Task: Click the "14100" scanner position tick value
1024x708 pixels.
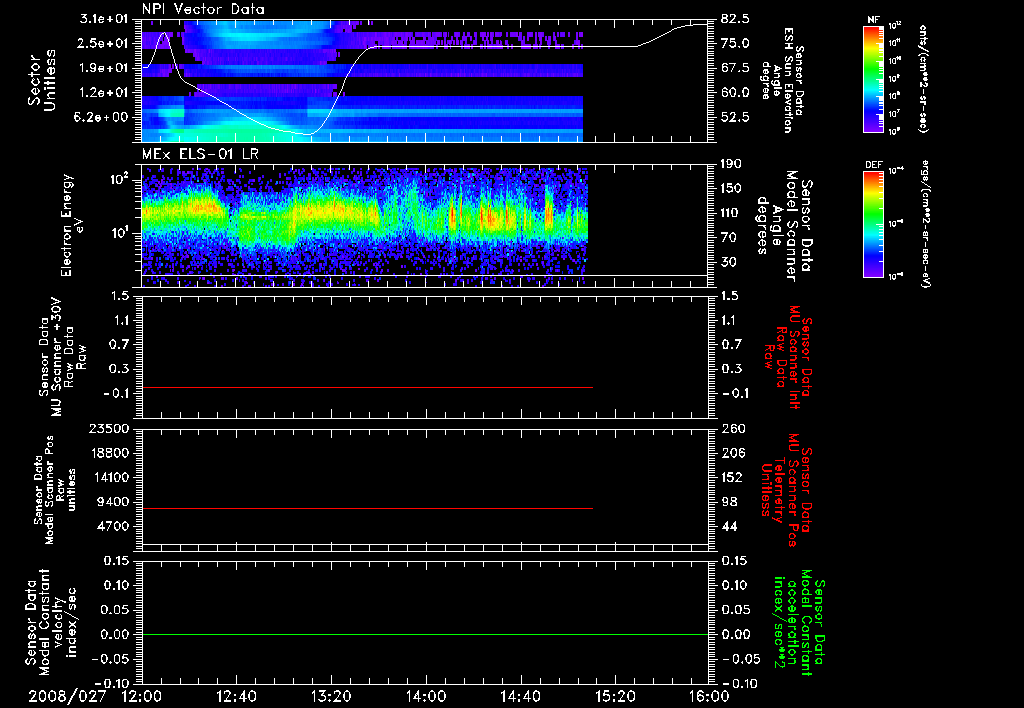Action: 112,477
